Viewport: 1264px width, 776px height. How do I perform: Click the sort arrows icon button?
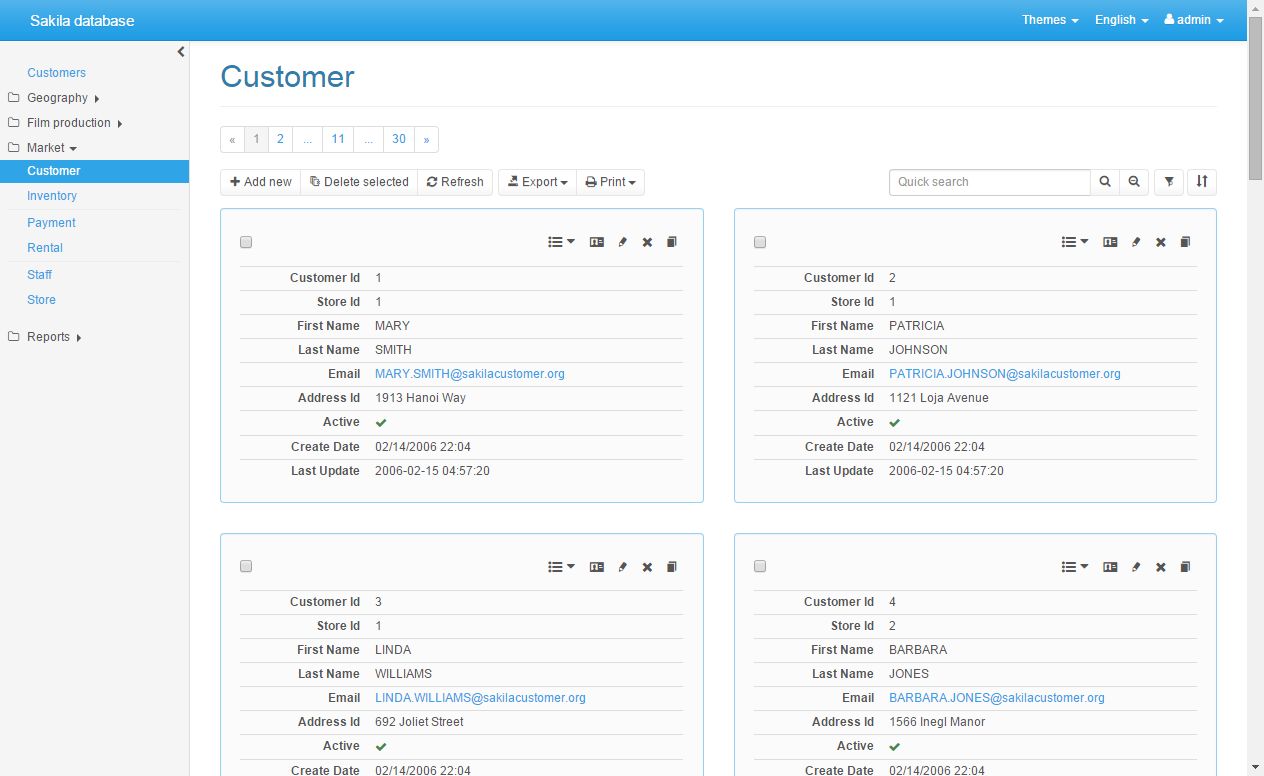(x=1202, y=182)
